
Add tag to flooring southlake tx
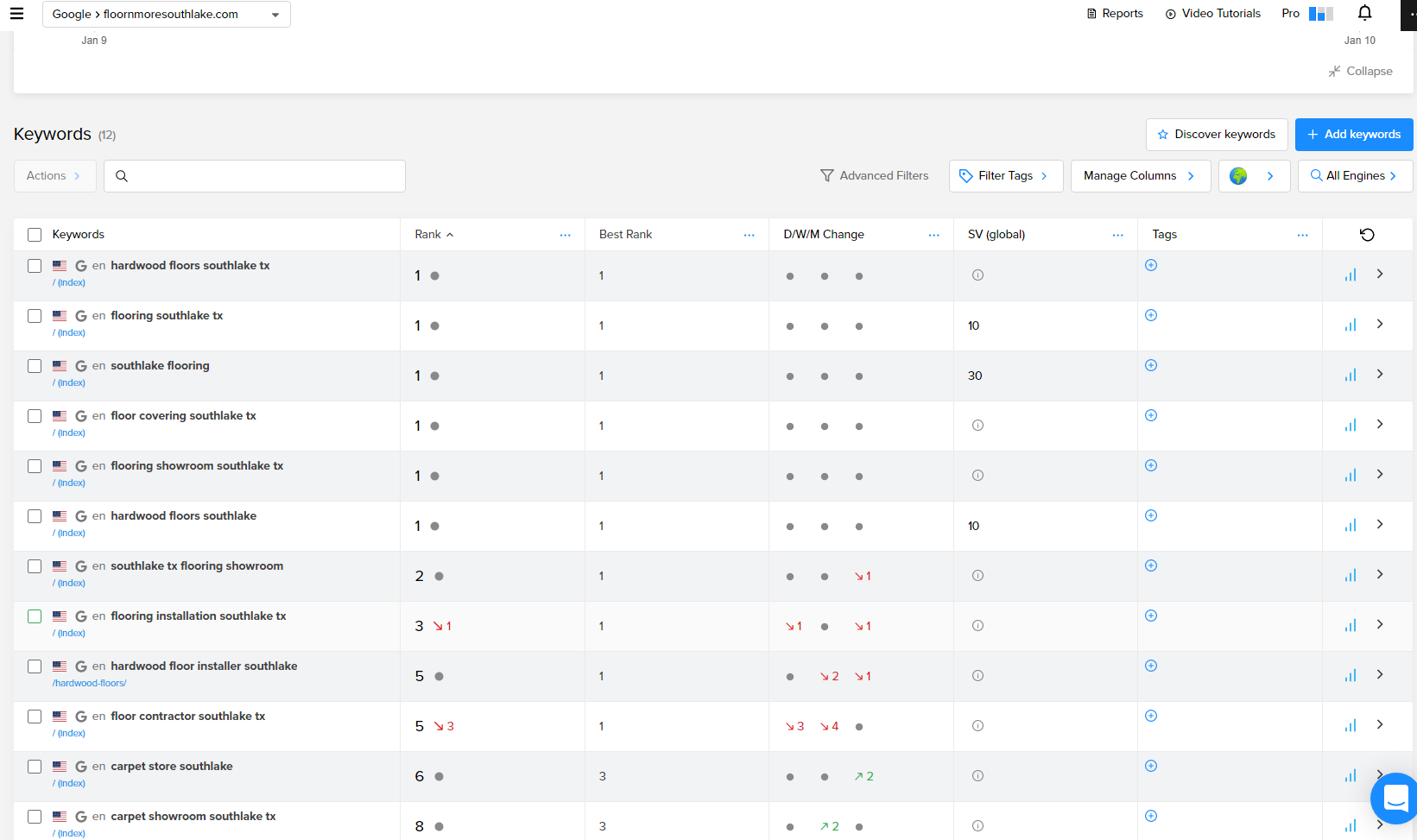click(x=1151, y=315)
